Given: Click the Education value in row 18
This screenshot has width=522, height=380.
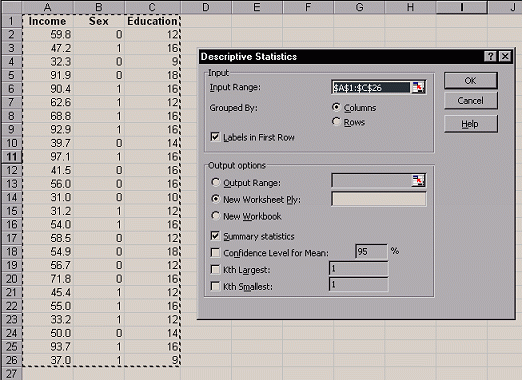Looking at the screenshot, I should [152, 252].
